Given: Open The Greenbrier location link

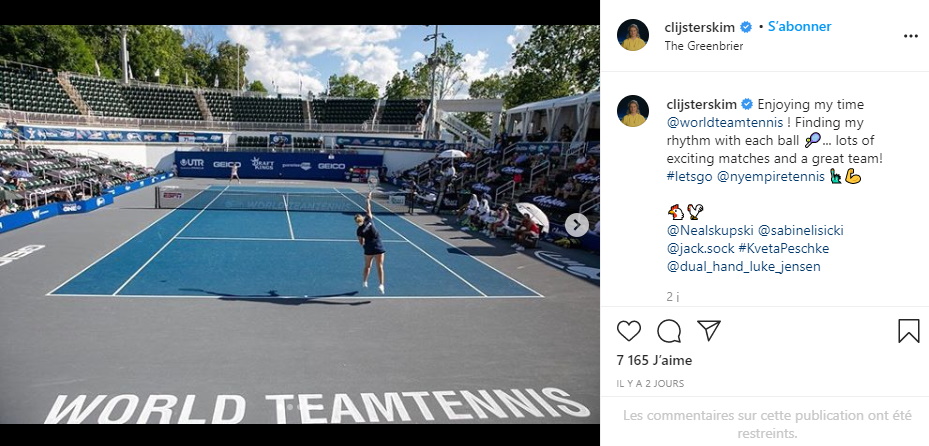Looking at the screenshot, I should pyautogui.click(x=704, y=46).
